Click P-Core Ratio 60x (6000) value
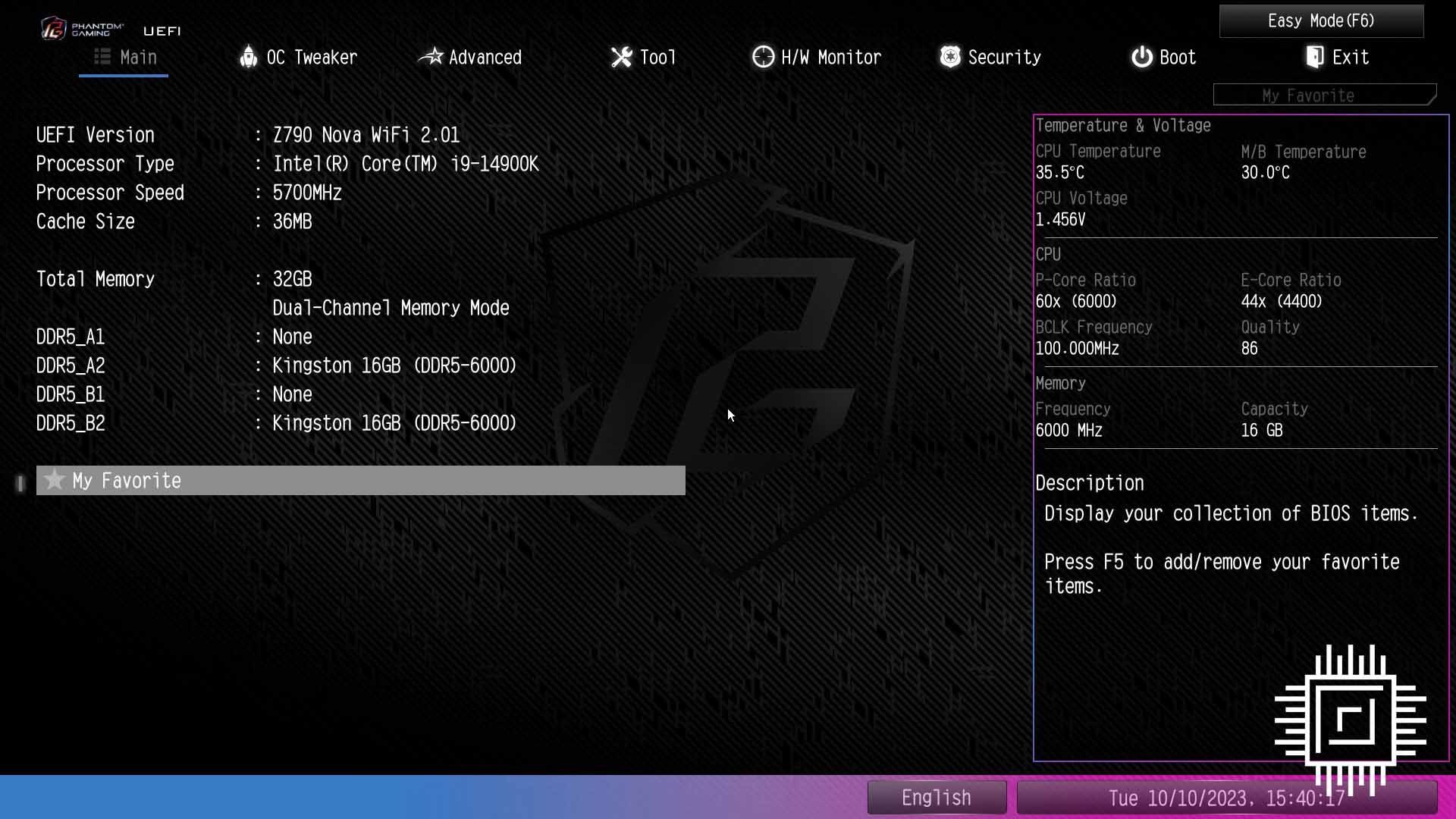This screenshot has width=1456, height=819. 1076,301
